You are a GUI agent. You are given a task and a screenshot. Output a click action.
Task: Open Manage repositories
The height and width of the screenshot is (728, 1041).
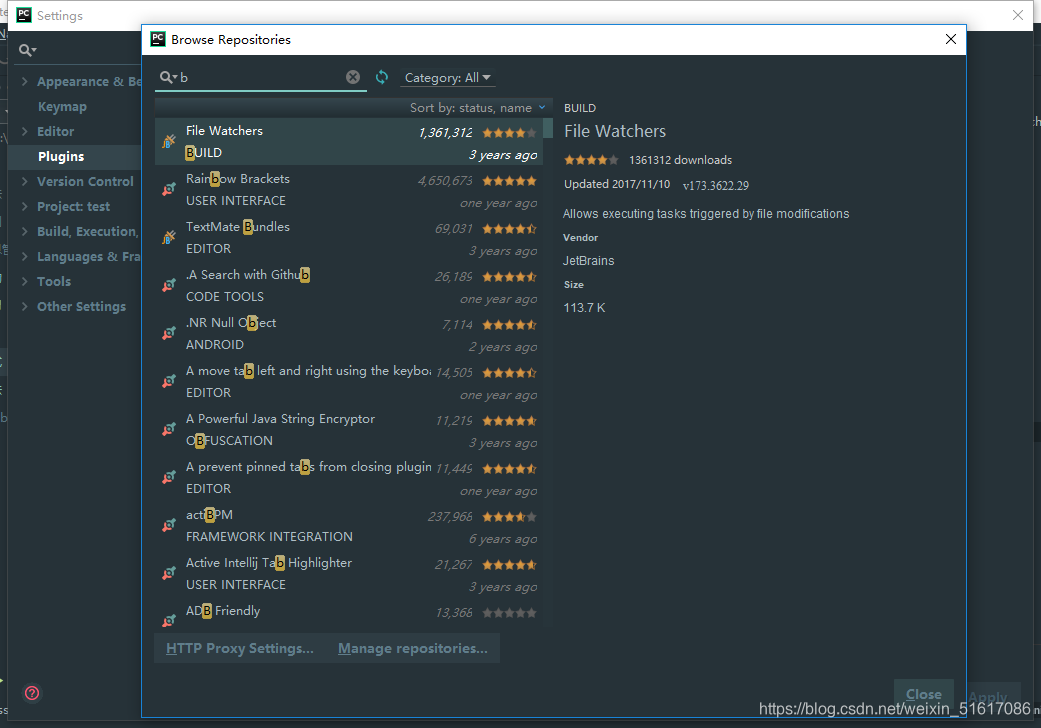413,648
